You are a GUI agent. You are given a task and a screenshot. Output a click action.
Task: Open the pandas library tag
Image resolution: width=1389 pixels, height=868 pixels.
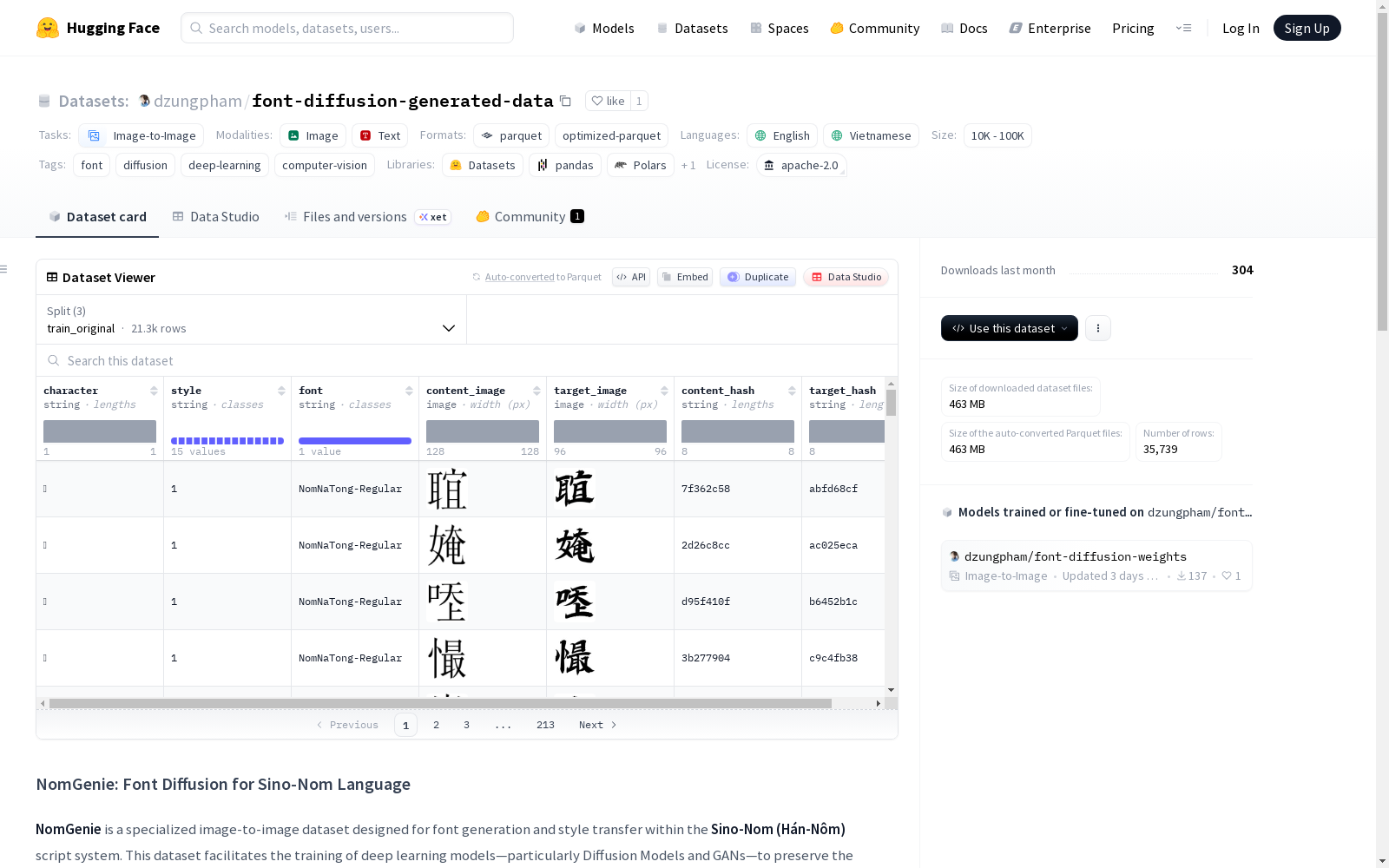pyautogui.click(x=565, y=165)
